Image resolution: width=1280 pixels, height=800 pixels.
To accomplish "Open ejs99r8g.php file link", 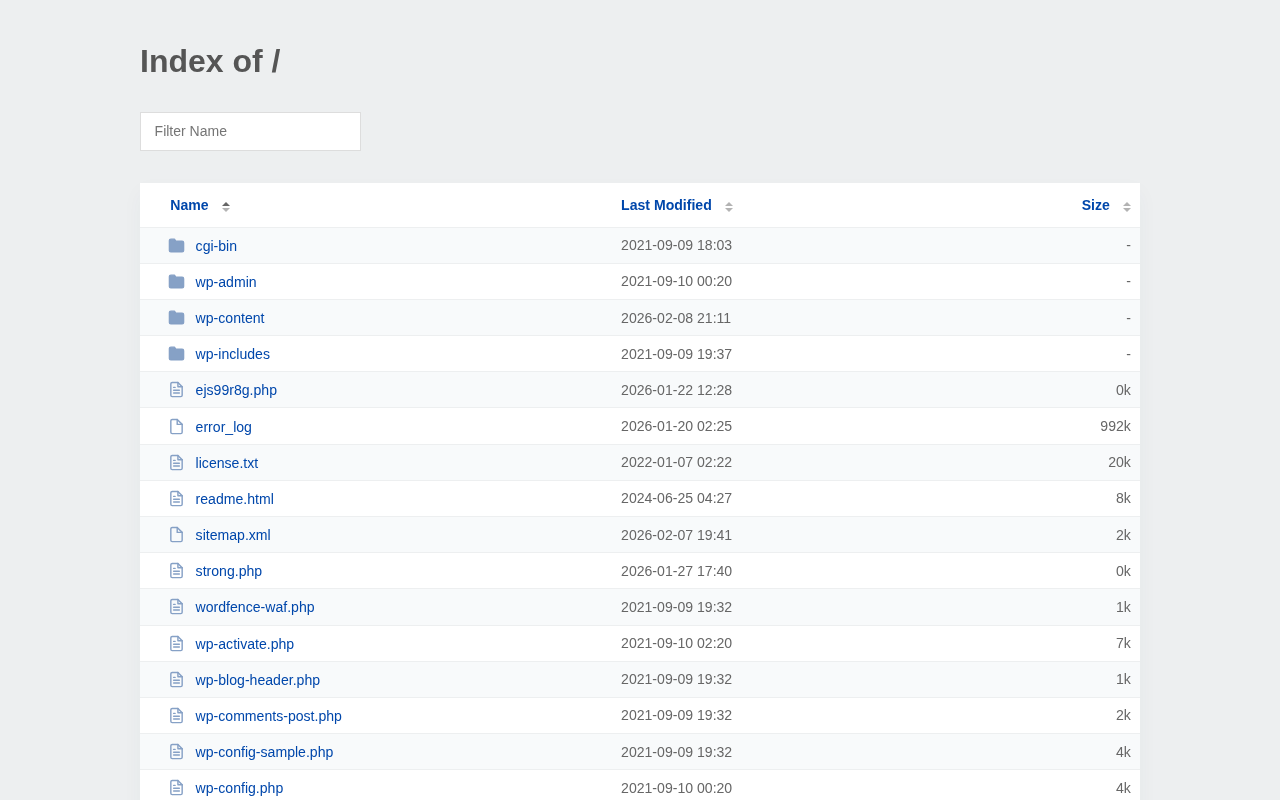I will pyautogui.click(x=236, y=390).
